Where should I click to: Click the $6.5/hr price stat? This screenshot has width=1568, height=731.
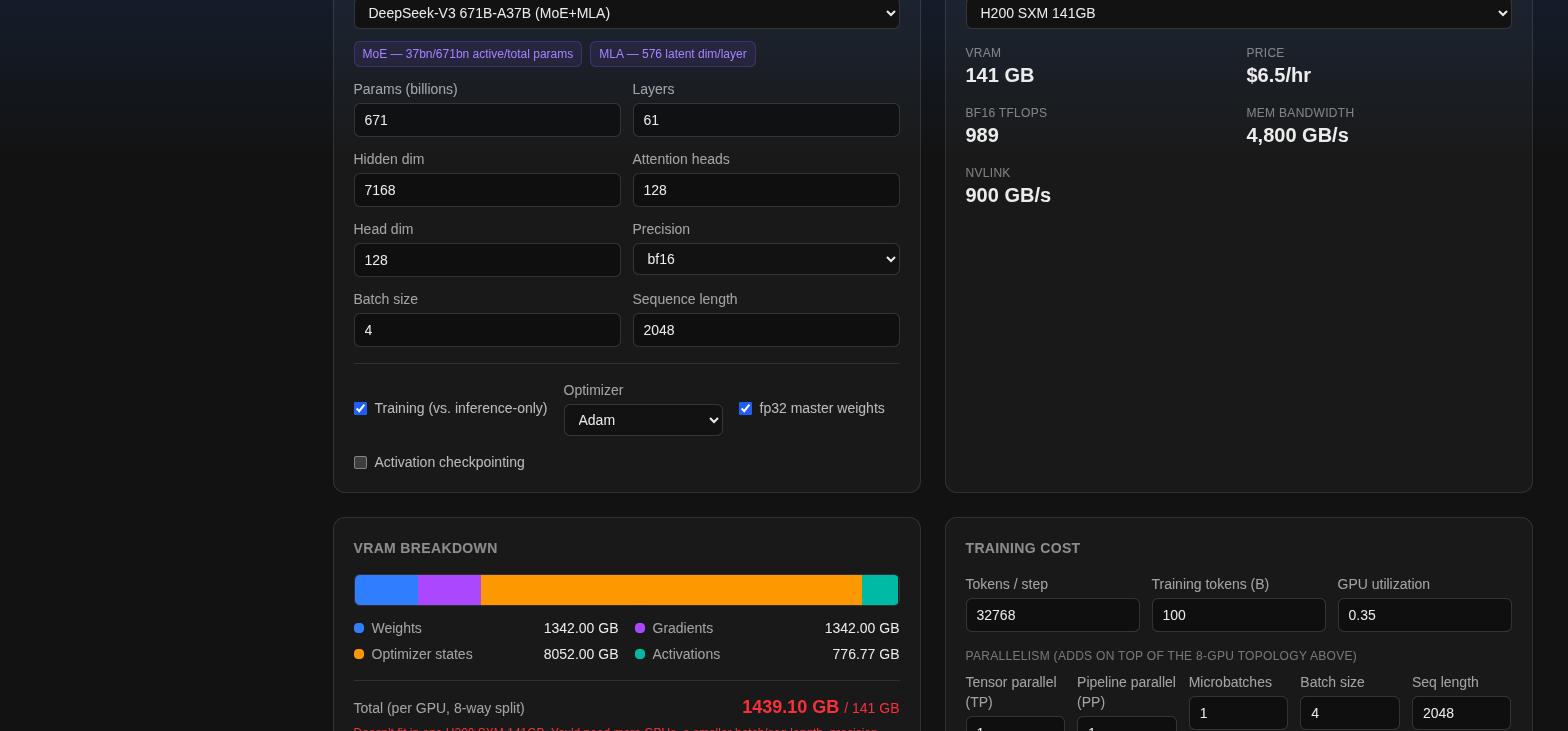(x=1278, y=75)
